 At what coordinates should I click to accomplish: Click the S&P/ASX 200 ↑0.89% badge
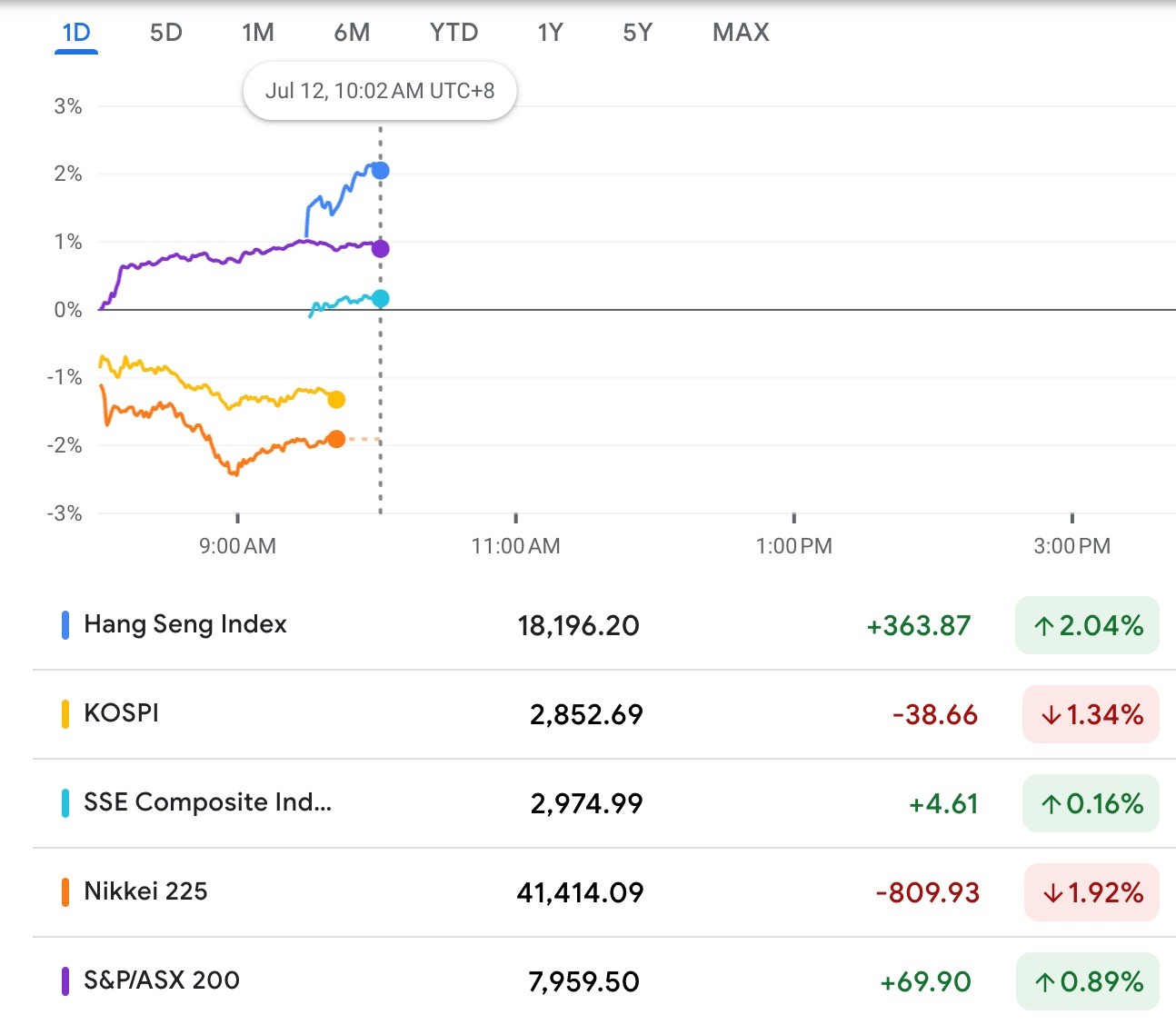(1088, 981)
